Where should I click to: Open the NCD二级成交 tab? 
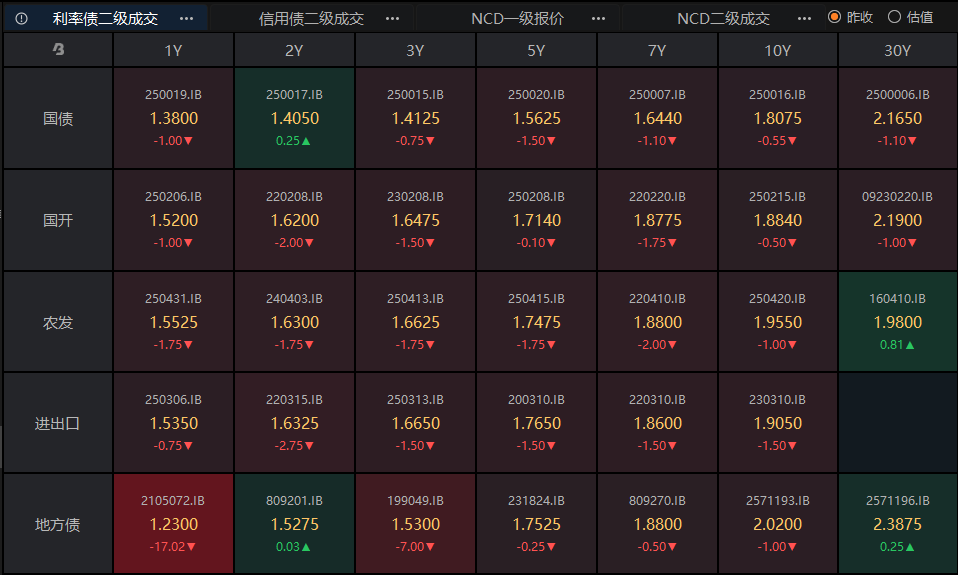coord(723,18)
